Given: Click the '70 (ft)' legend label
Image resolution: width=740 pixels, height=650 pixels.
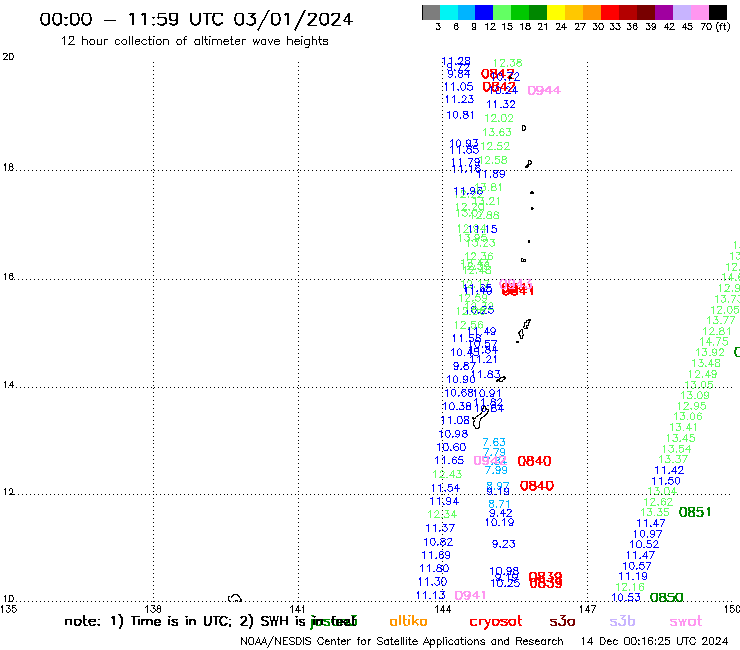Looking at the screenshot, I should tap(715, 27).
